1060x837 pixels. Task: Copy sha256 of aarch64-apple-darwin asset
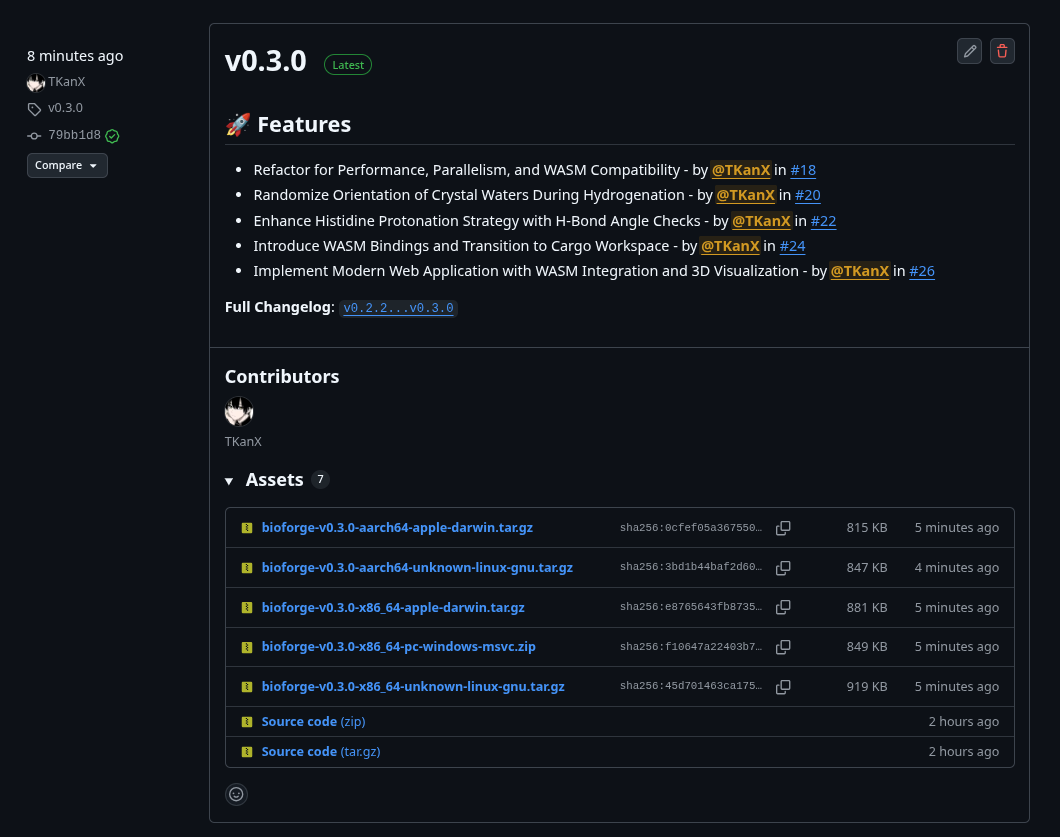pyautogui.click(x=783, y=528)
